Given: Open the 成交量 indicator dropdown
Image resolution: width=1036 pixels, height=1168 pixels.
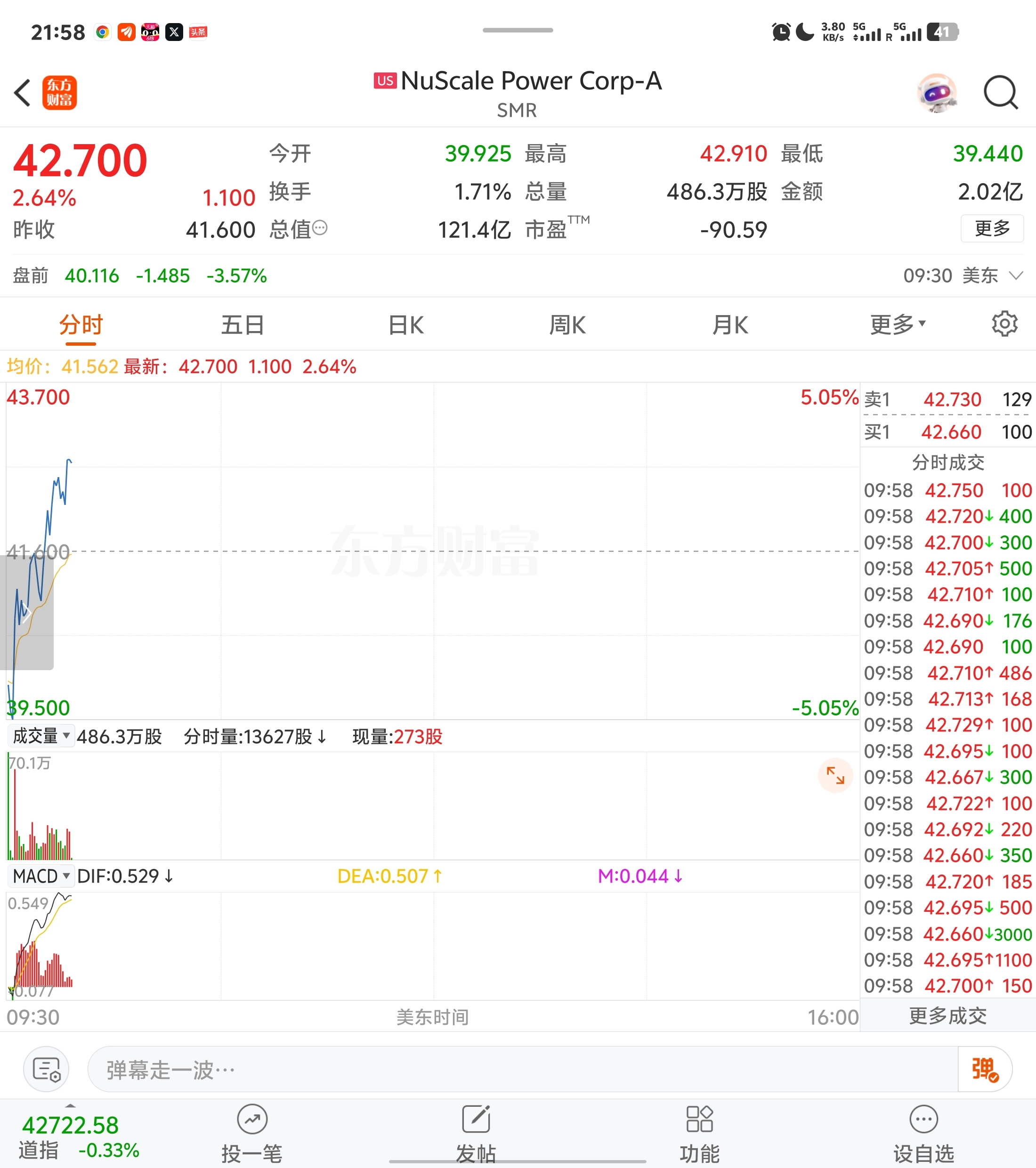Looking at the screenshot, I should click(41, 736).
